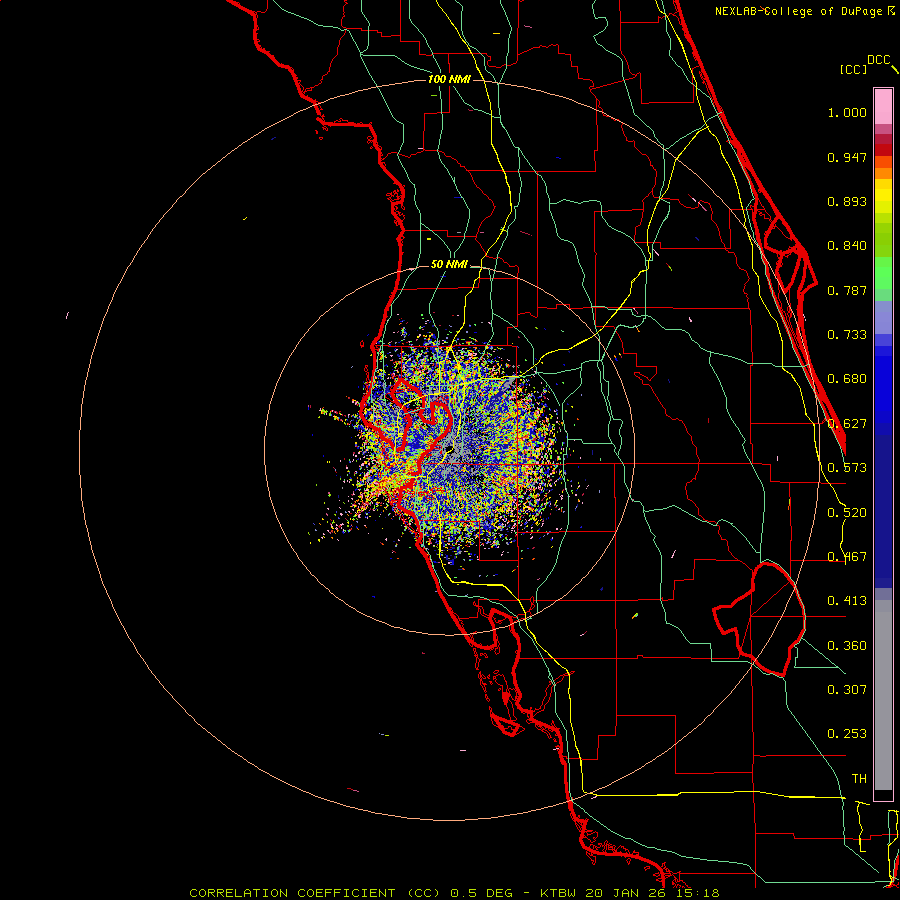The image size is (900, 900).
Task: Click the Lake Okeechobee outline
Action: pyautogui.click(x=759, y=619)
